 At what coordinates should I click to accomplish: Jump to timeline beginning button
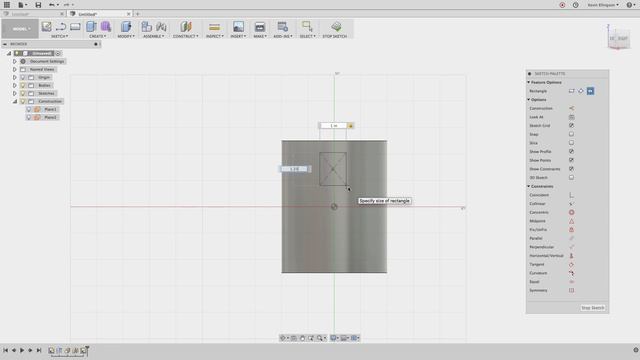(x=5, y=350)
